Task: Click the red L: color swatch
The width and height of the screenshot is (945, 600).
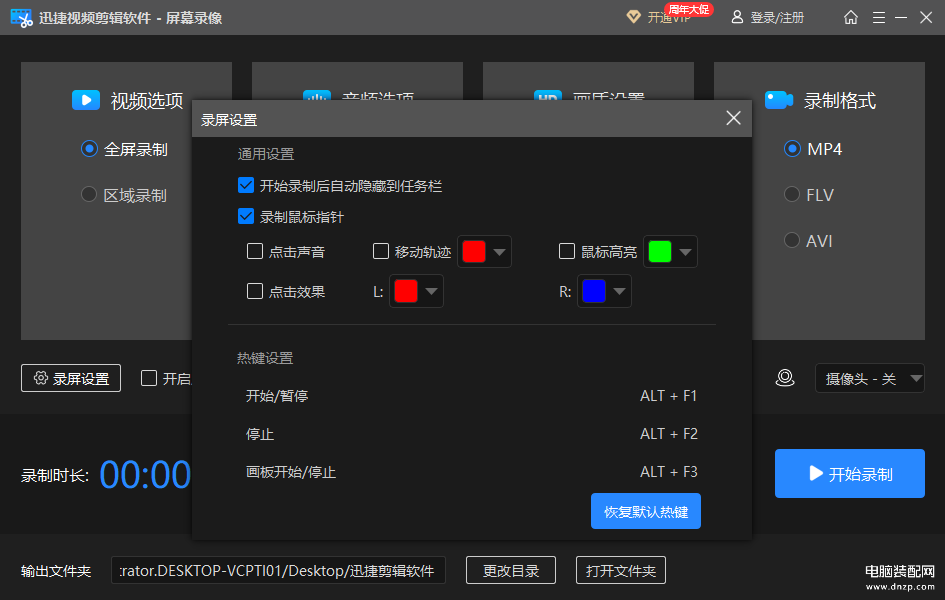Action: 406,291
